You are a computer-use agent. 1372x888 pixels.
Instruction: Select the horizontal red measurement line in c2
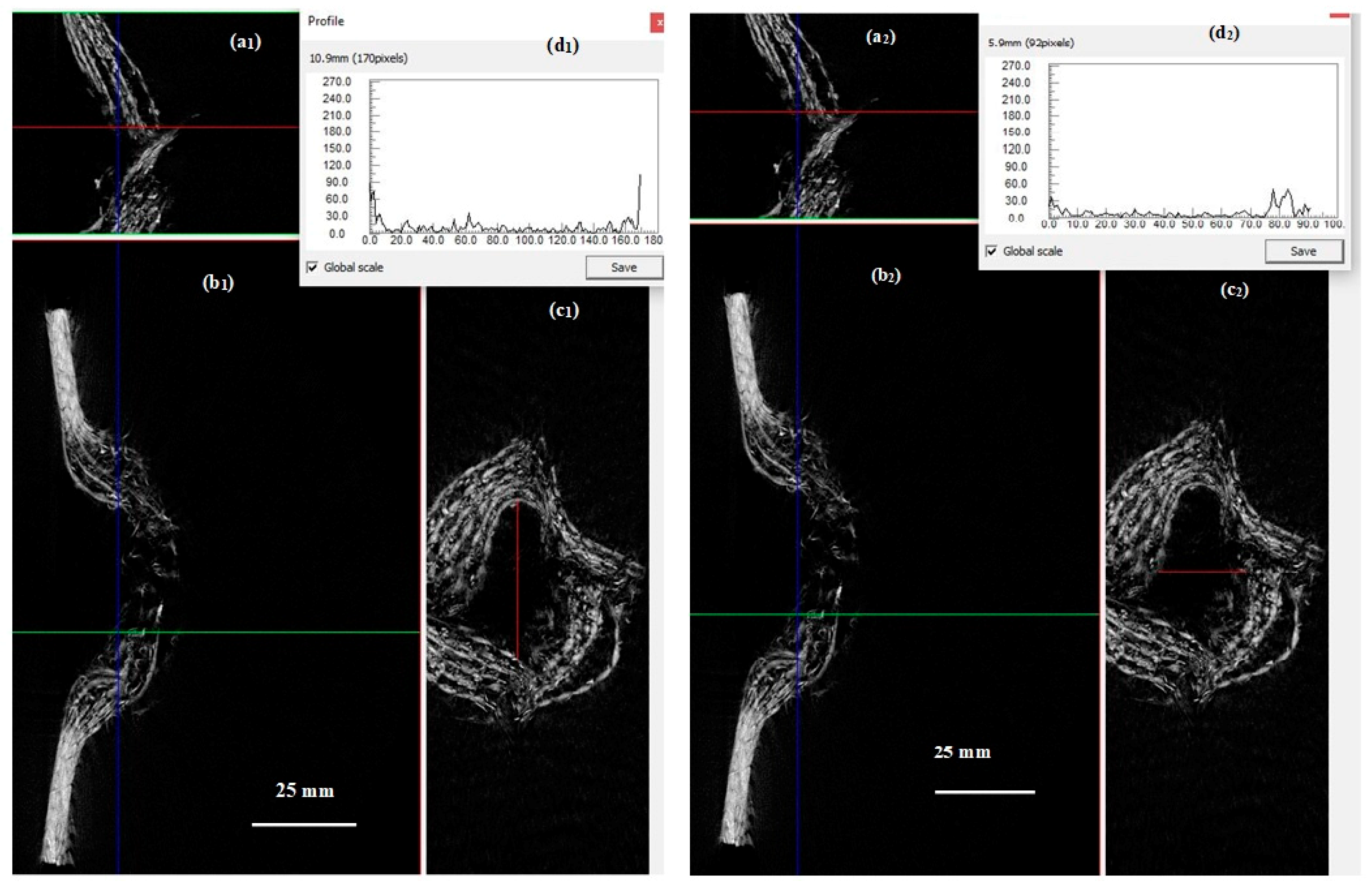(x=1202, y=572)
